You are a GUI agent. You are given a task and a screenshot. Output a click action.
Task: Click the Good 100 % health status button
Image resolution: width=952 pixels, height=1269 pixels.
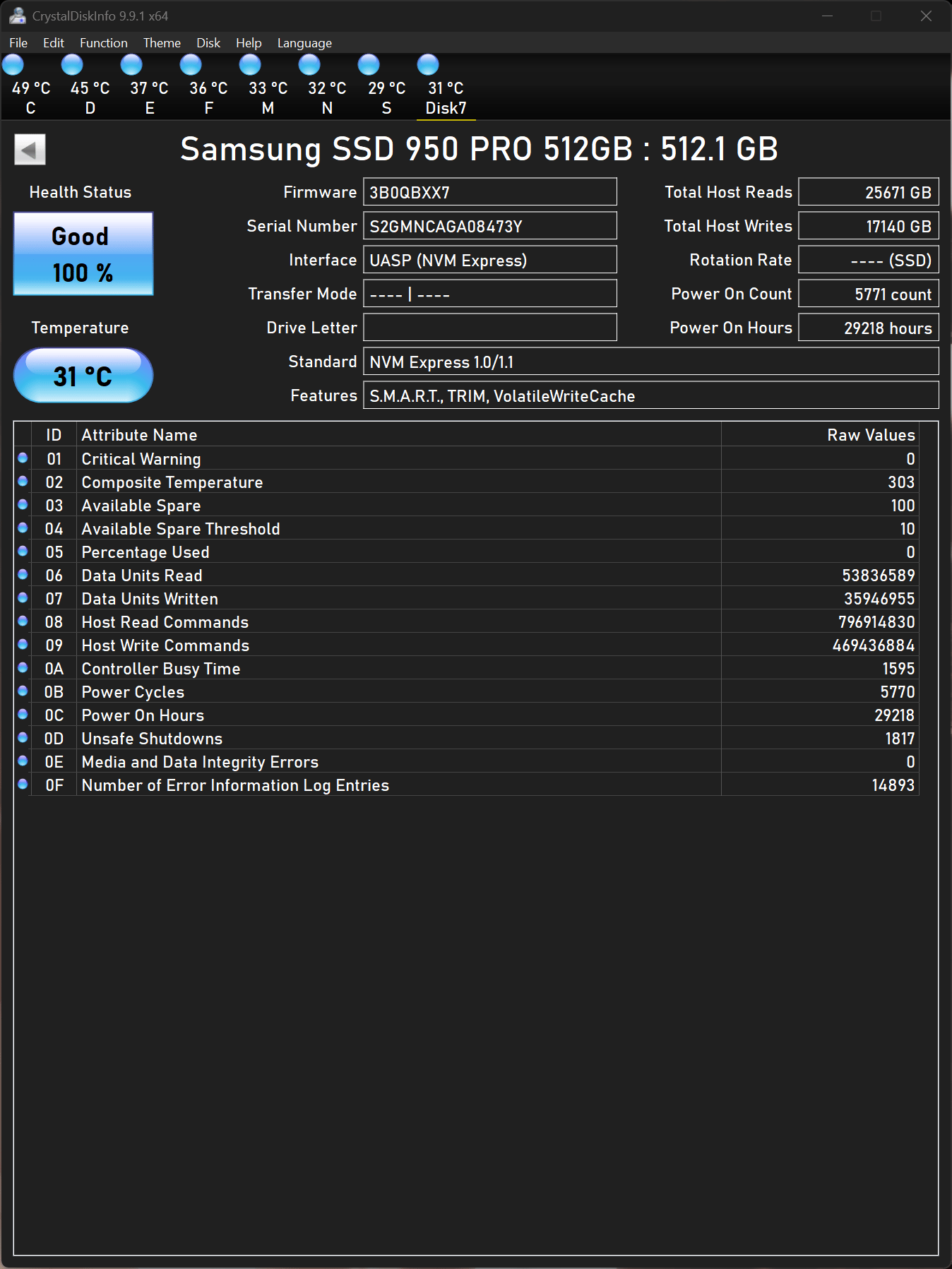(83, 254)
